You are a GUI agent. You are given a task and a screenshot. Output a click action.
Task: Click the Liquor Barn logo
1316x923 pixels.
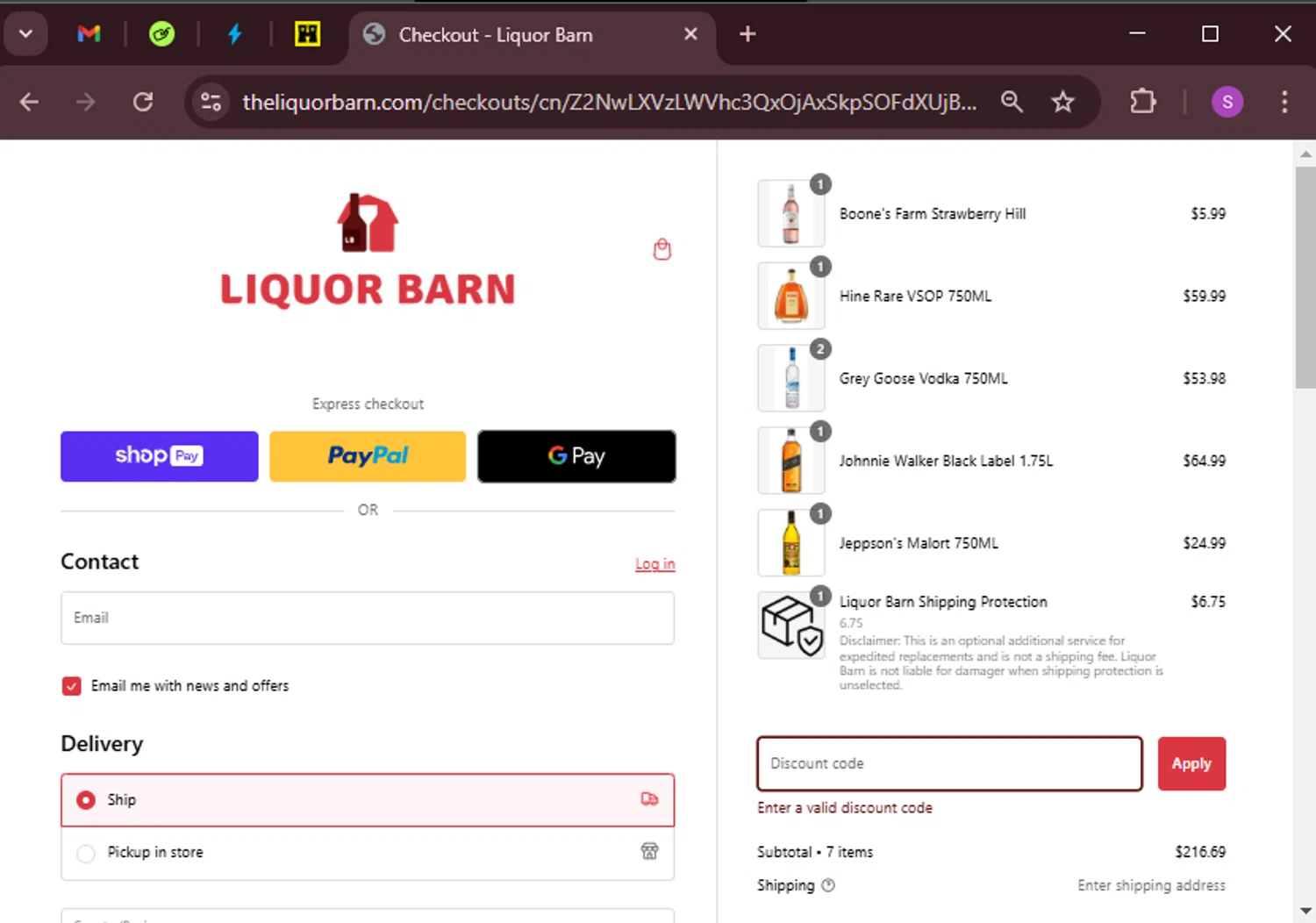(368, 251)
